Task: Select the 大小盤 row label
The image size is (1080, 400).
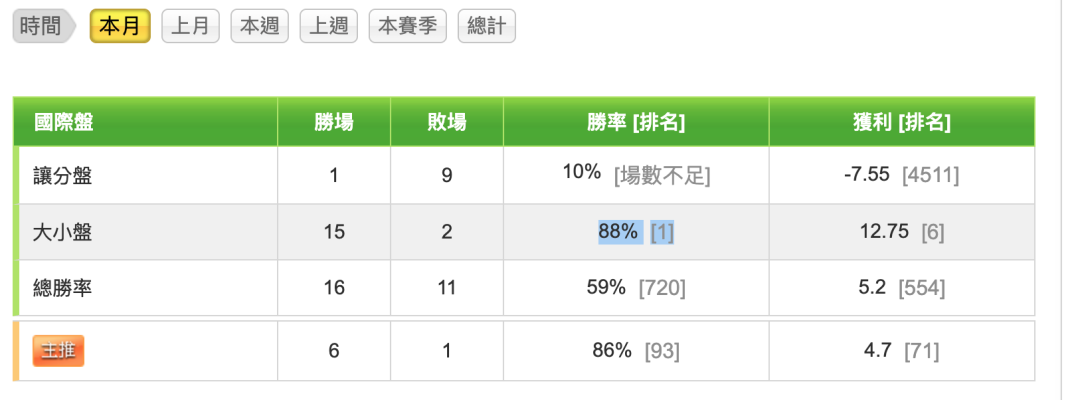Action: coord(63,233)
